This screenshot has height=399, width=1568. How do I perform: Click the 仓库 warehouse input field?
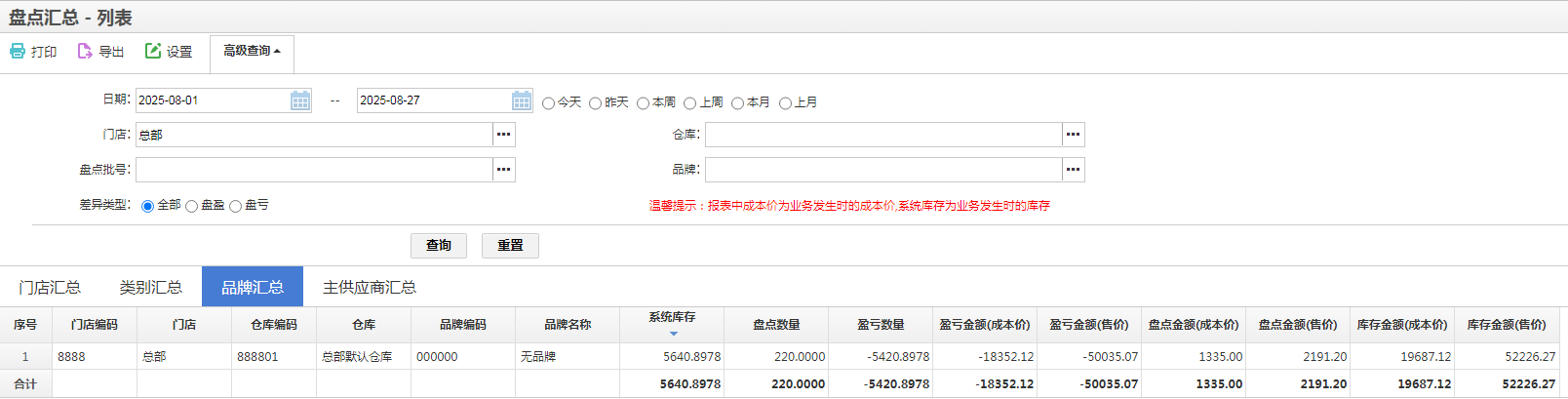[882, 135]
